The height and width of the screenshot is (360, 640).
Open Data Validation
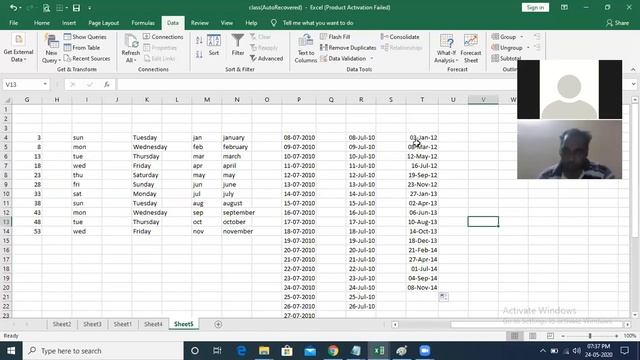[343, 59]
